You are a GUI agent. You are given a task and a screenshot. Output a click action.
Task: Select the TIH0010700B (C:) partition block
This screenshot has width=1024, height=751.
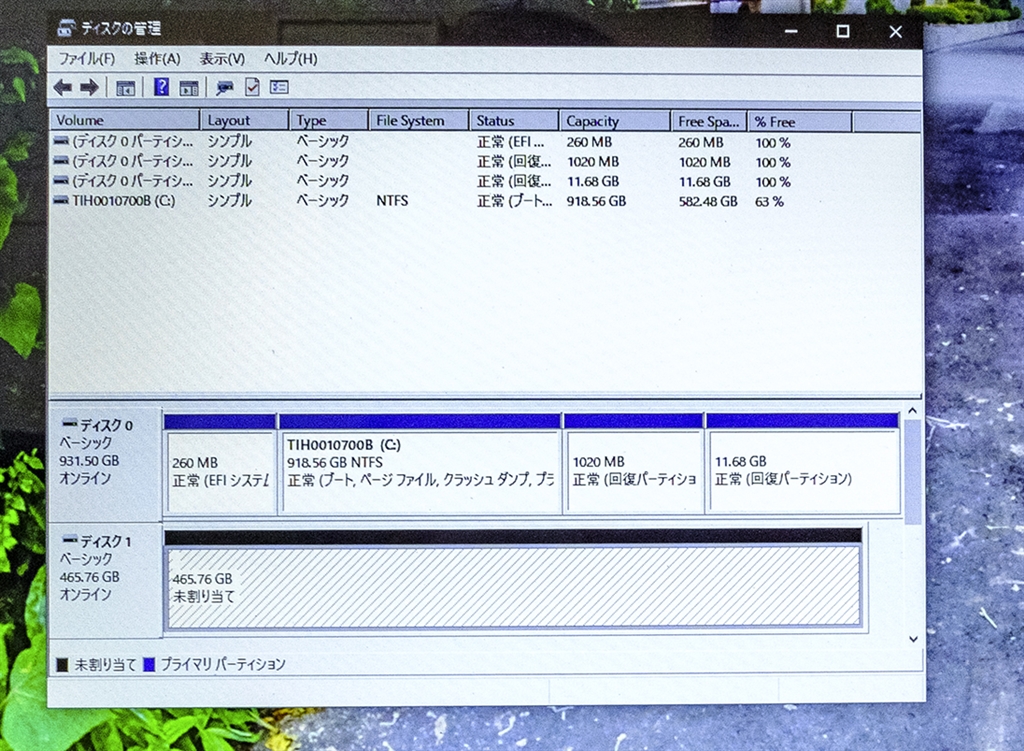420,464
